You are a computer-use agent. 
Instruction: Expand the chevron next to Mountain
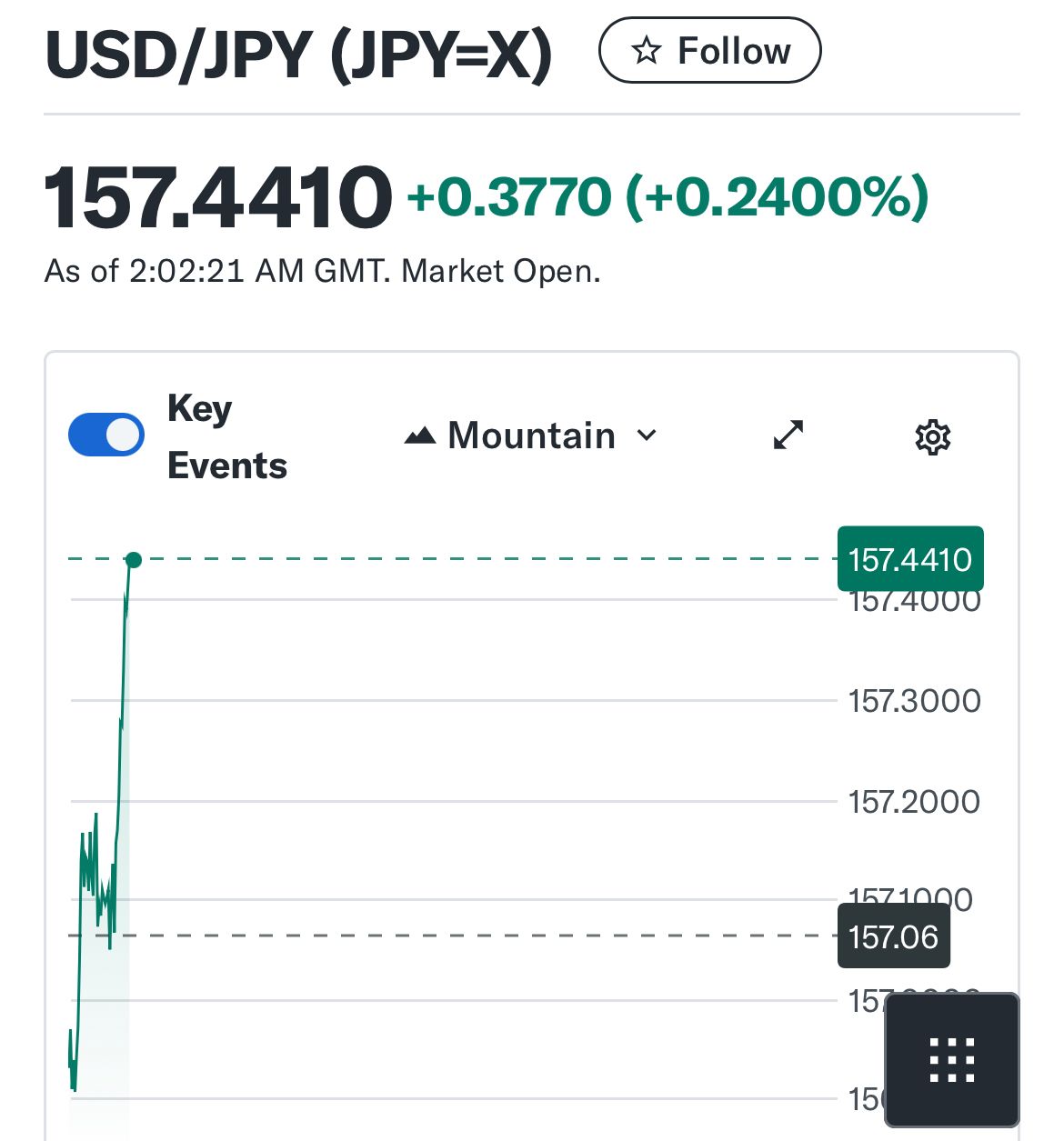pyautogui.click(x=647, y=435)
